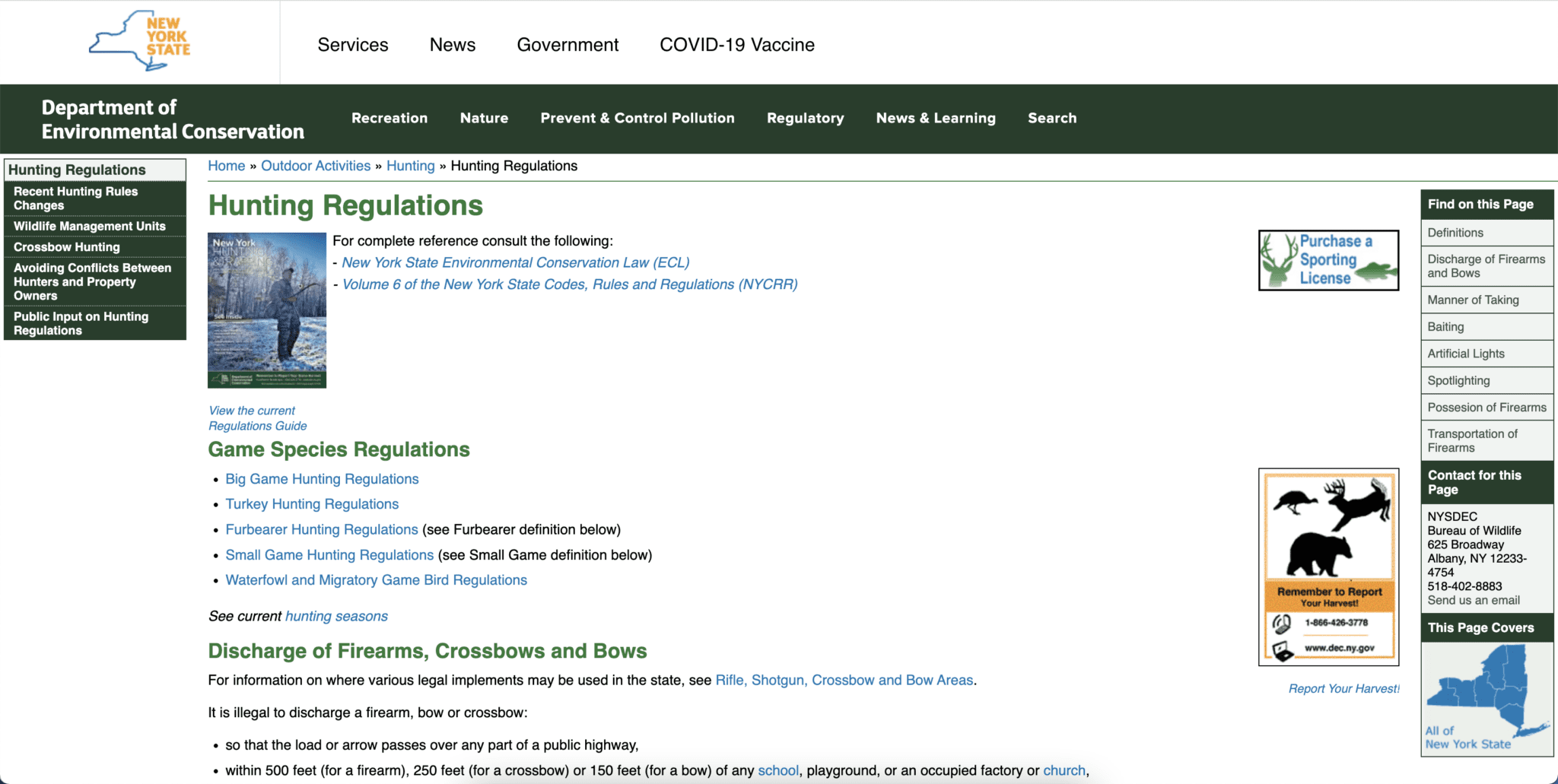Open the hunting seasons link

point(336,616)
